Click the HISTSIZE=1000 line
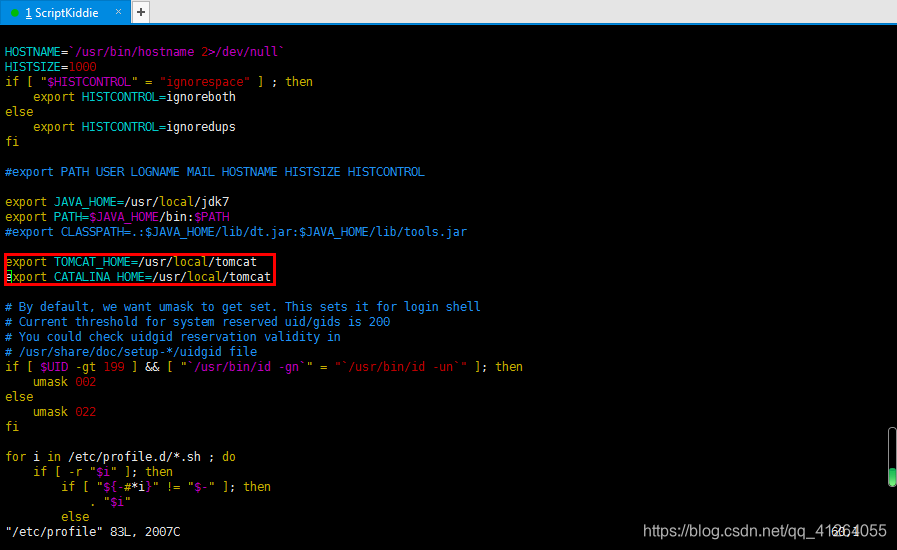The image size is (897, 550). (50, 66)
